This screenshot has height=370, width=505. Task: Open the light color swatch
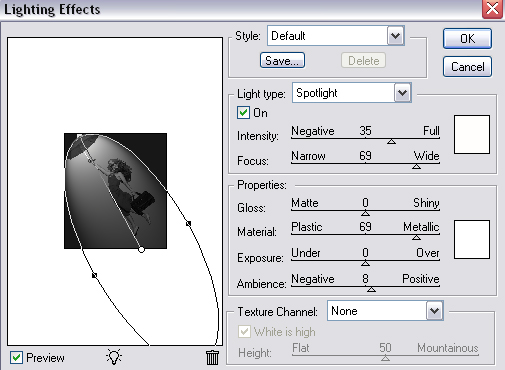click(472, 134)
